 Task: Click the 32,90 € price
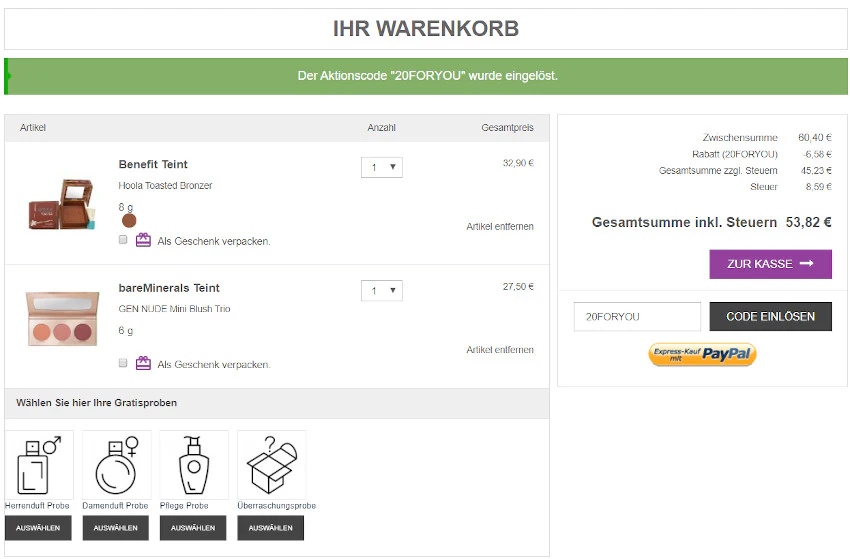click(x=518, y=163)
